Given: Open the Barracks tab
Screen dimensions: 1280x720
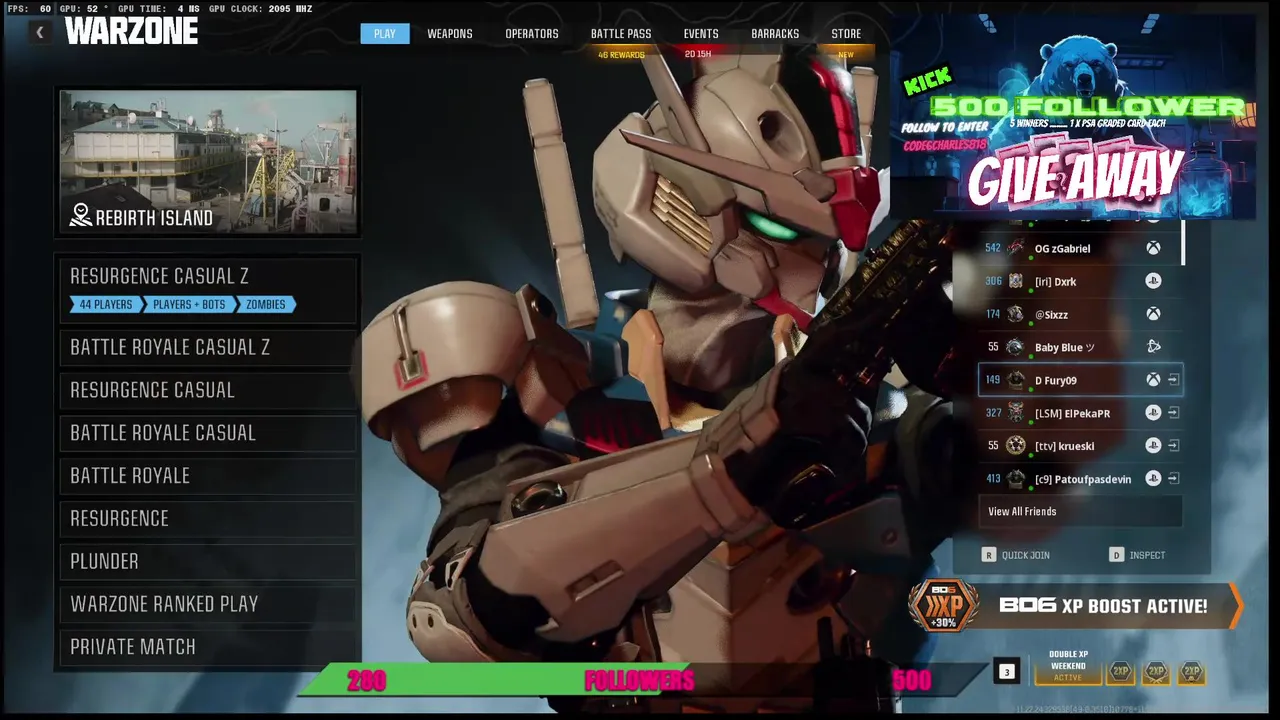Looking at the screenshot, I should click(775, 34).
